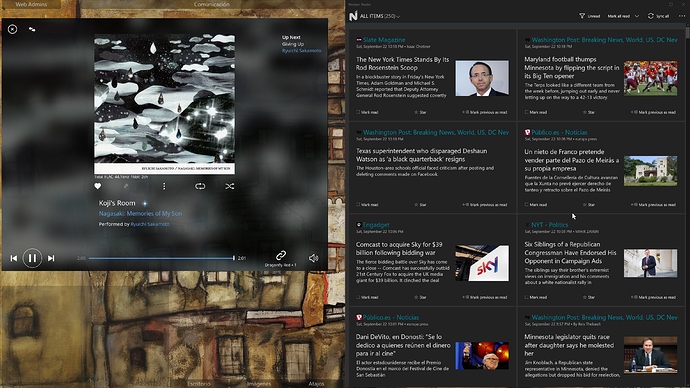Open the Texas superintendent resigns article

pyautogui.click(x=422, y=155)
